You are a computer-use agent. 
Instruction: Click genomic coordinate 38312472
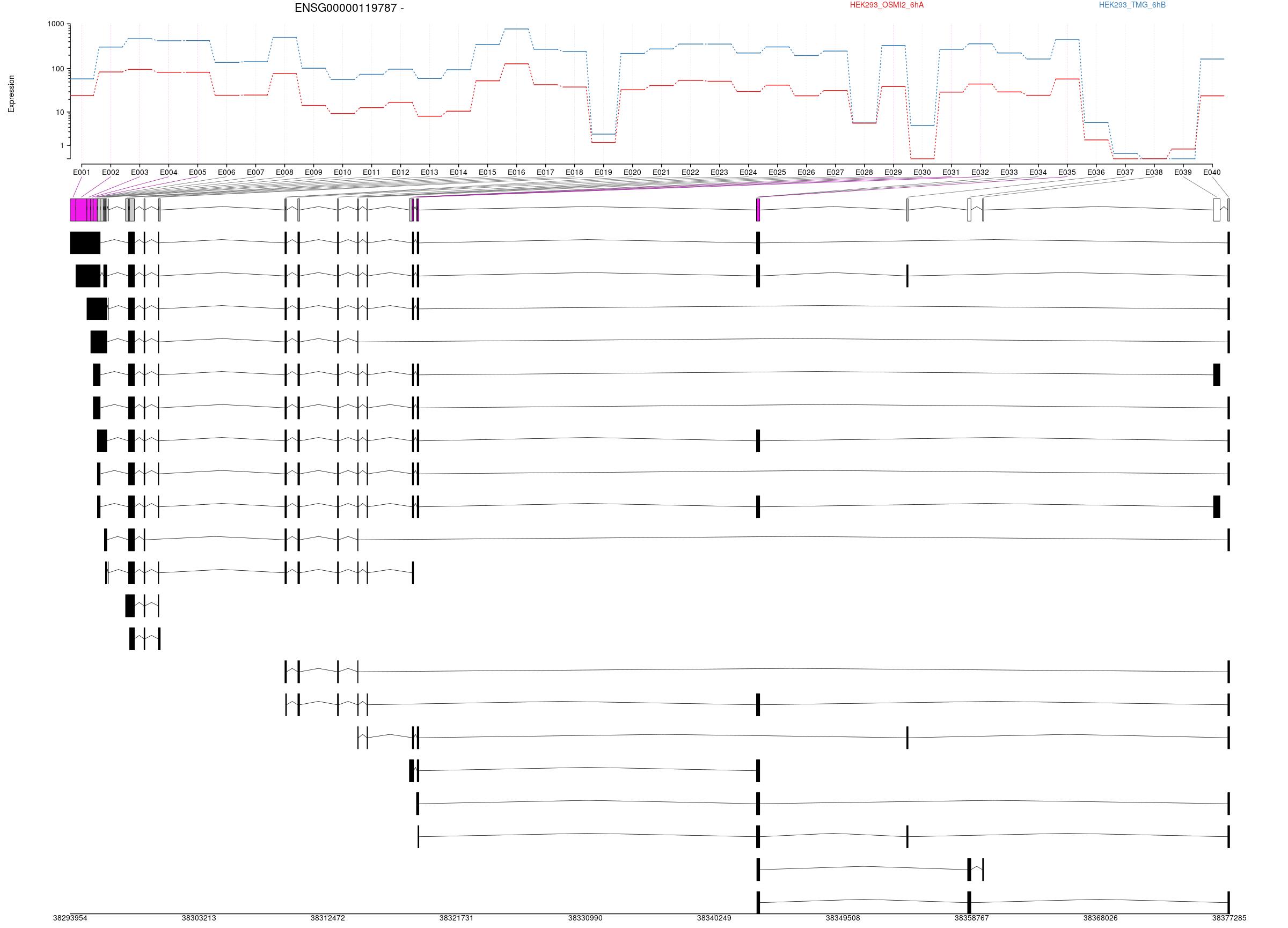click(328, 918)
